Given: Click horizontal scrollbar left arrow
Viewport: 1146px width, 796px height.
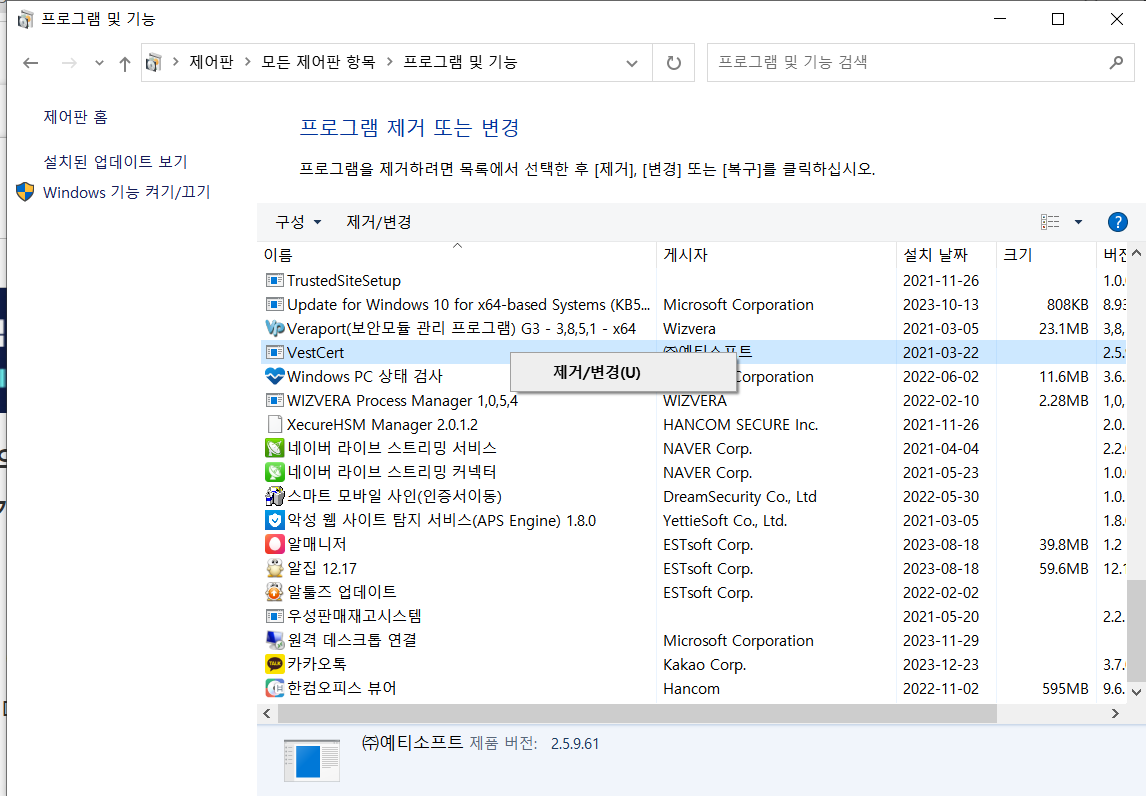Looking at the screenshot, I should coord(267,713).
